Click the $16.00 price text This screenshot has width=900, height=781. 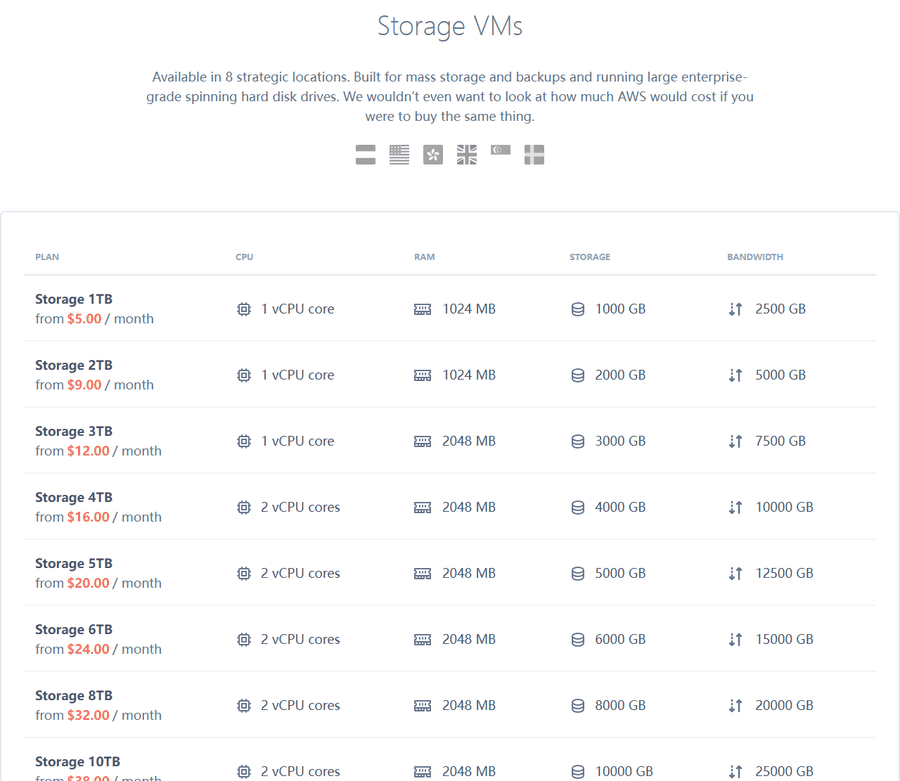pos(88,517)
